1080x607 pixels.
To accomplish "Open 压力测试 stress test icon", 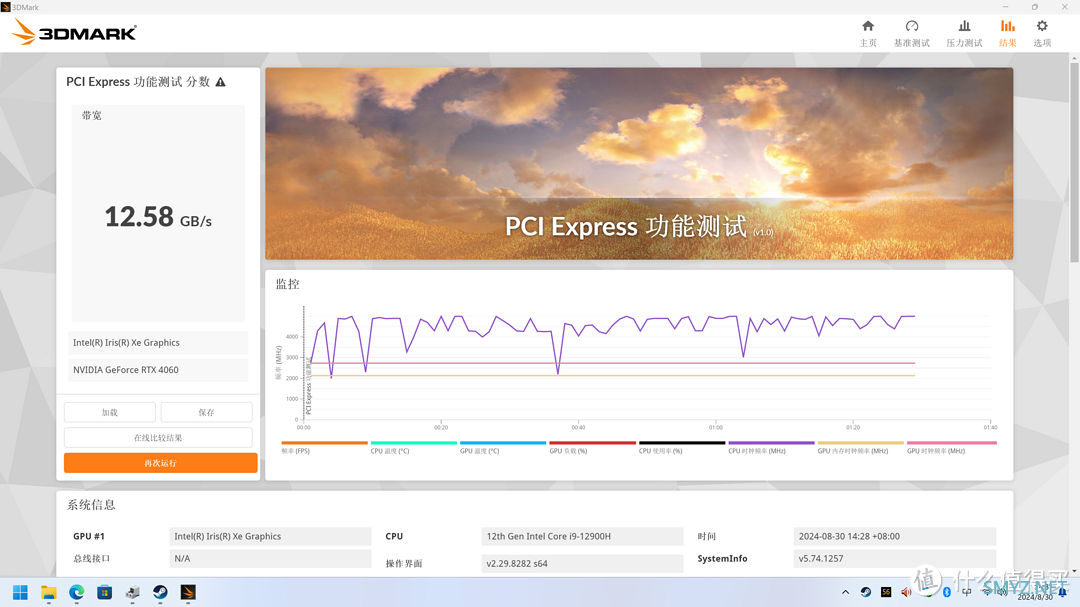I will point(964,33).
